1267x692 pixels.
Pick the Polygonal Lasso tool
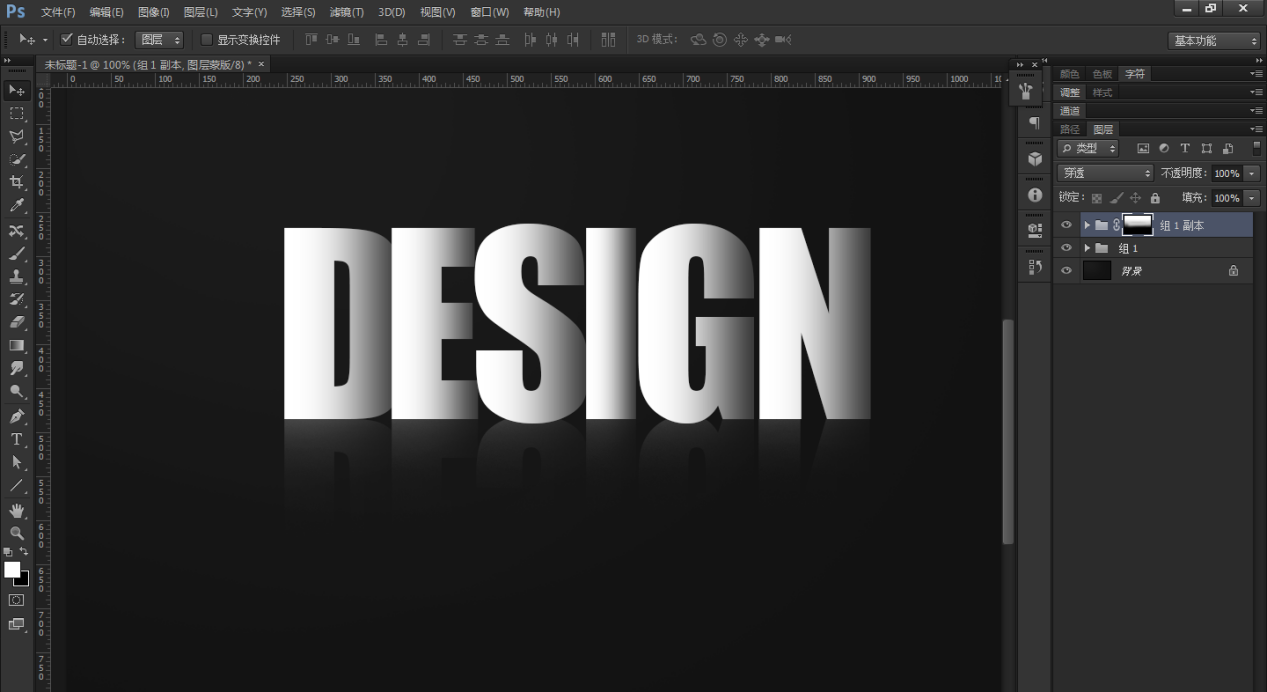point(17,137)
